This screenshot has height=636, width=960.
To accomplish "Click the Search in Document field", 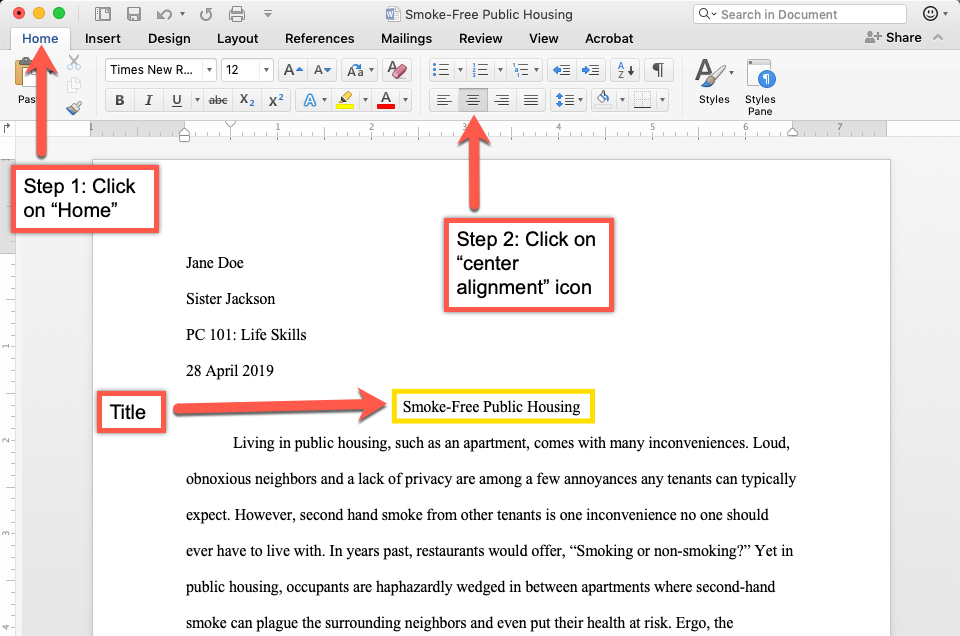I will click(x=800, y=14).
